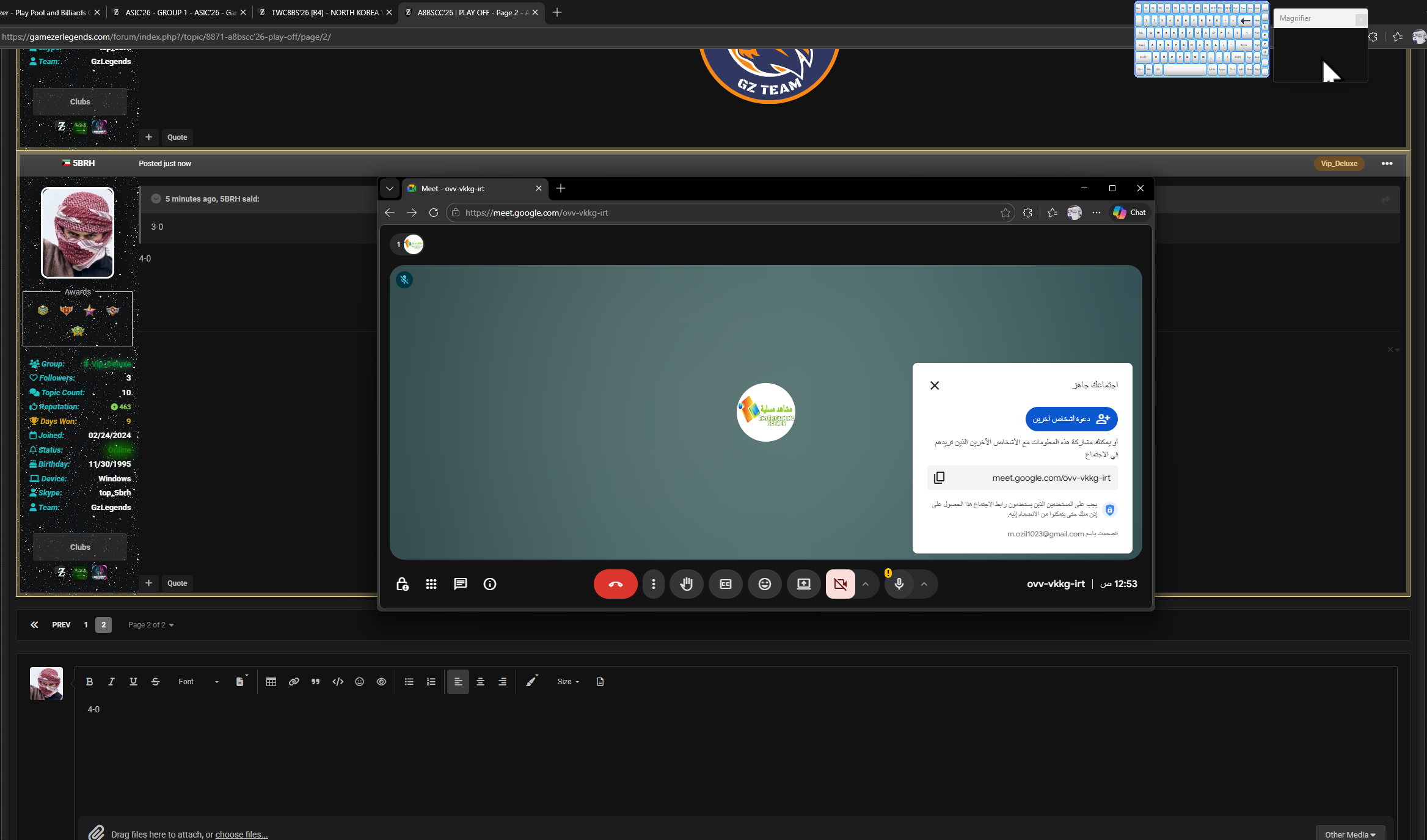This screenshot has width=1427, height=840.
Task: Toggle bold in forum editor
Action: tap(89, 682)
